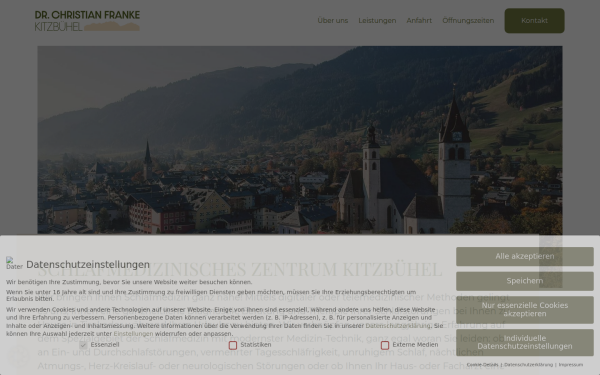Click the Kontakt button in header
This screenshot has height=375, width=600.
534,21
